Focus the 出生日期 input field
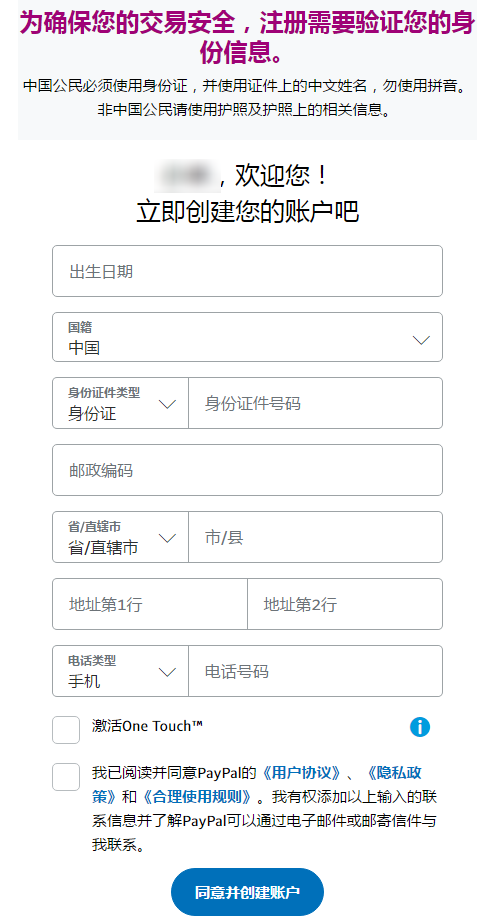The image size is (498, 921). pos(247,271)
